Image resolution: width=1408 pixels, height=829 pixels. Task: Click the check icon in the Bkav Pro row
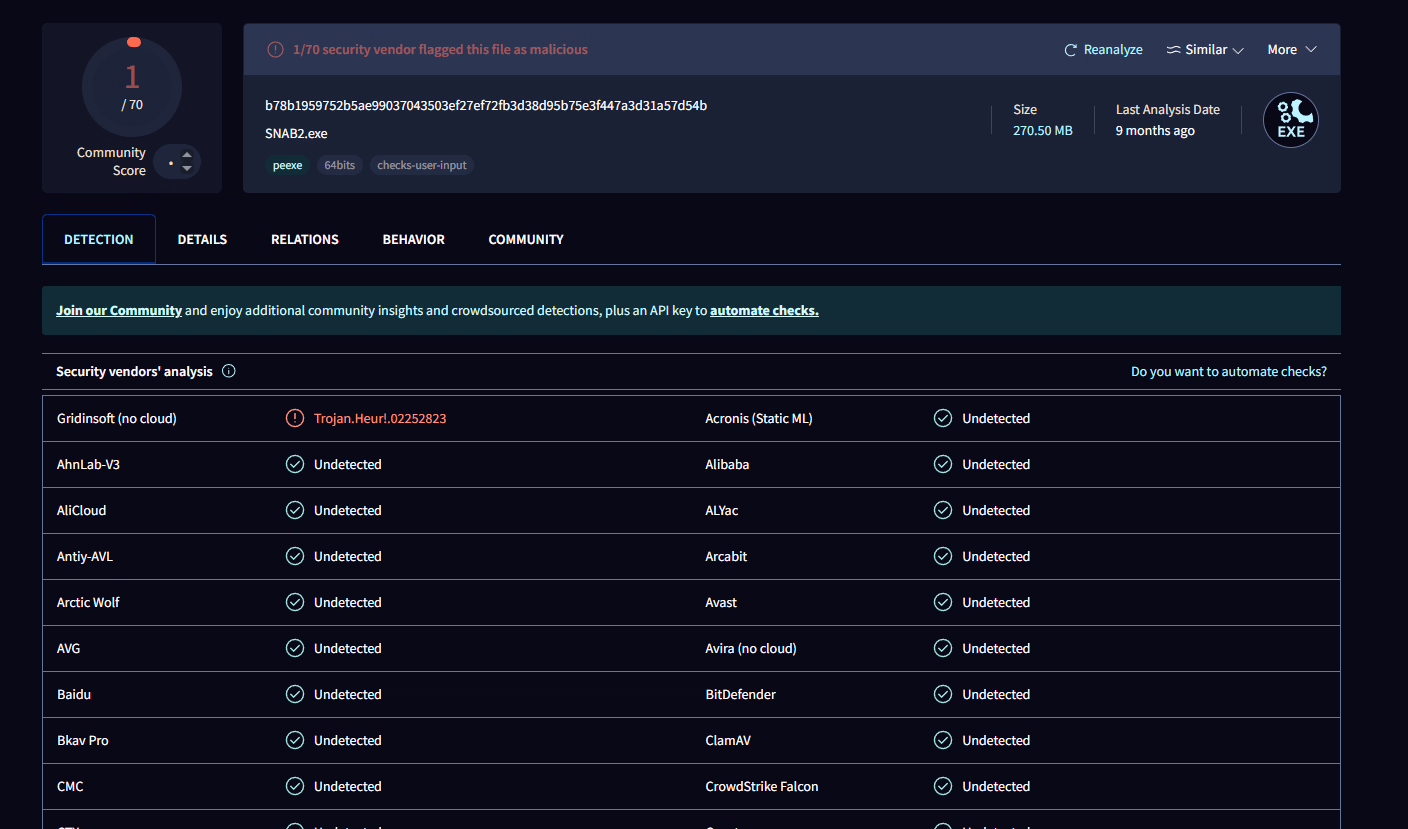click(295, 740)
